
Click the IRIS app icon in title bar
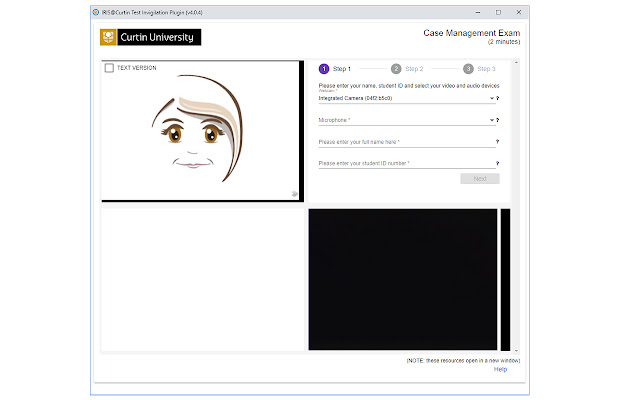(x=95, y=12)
